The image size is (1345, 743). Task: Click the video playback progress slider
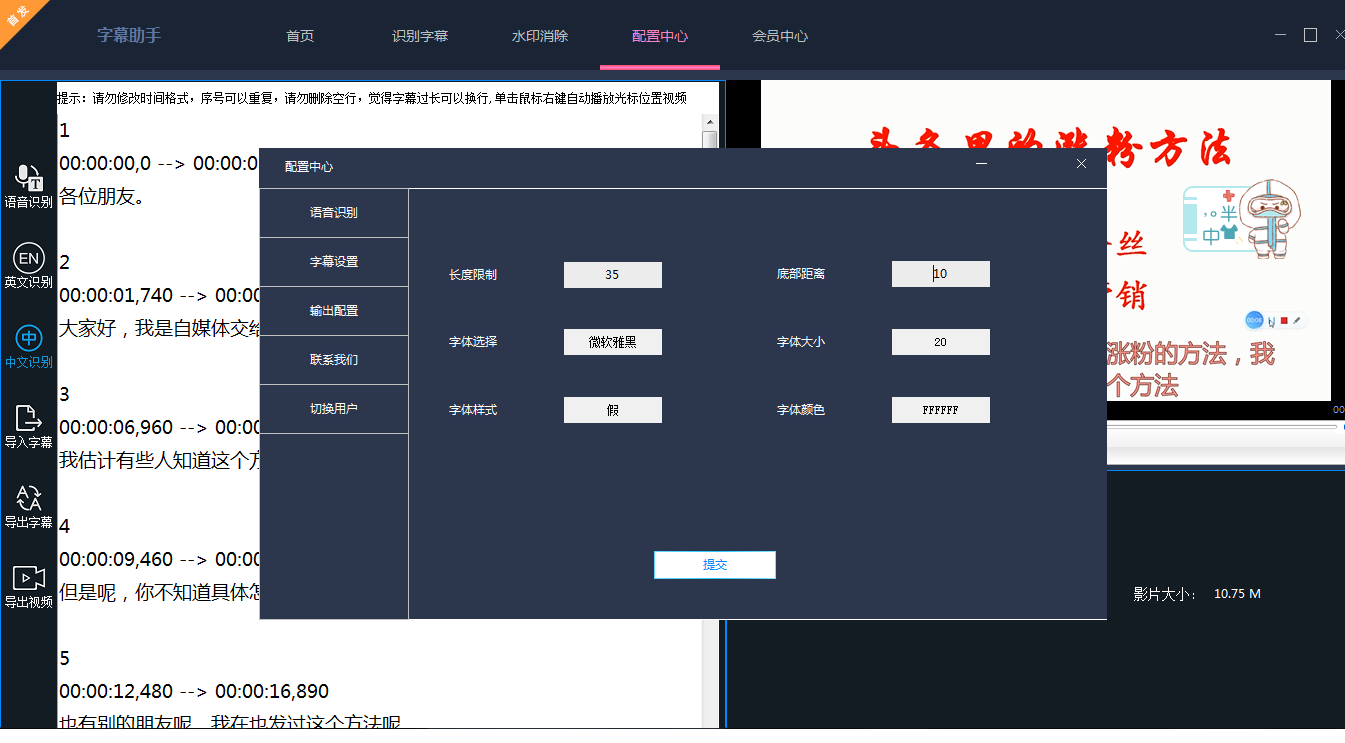coord(1220,427)
